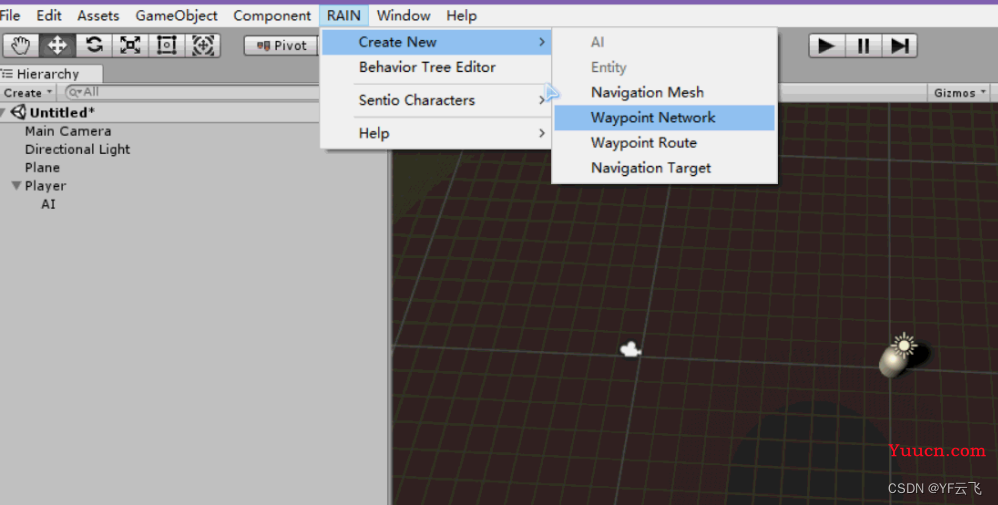This screenshot has width=998, height=505.
Task: Open the Gizmos dropdown
Action: coord(959,93)
